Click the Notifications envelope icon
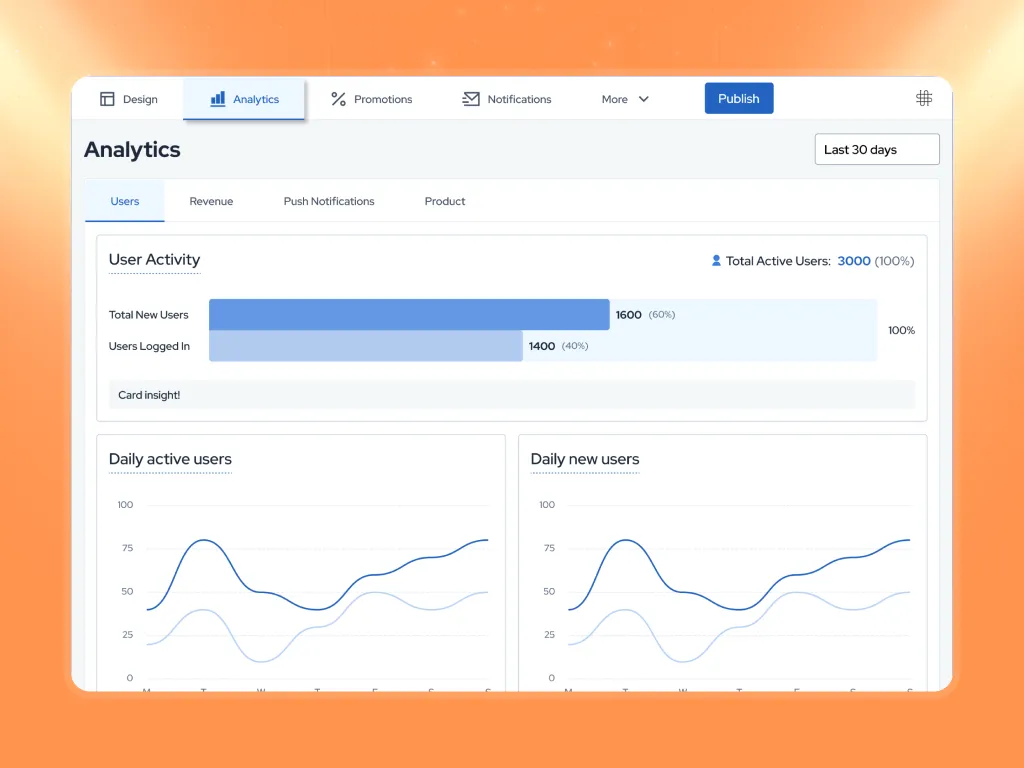This screenshot has height=768, width=1024. (x=471, y=99)
